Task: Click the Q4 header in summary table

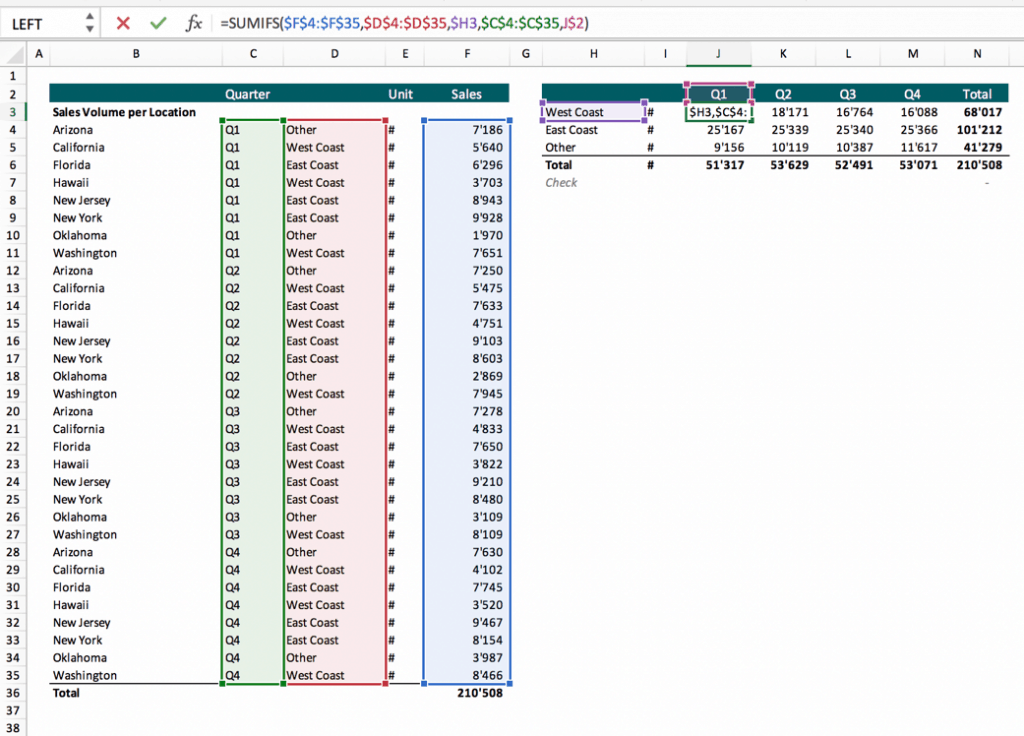Action: click(912, 94)
